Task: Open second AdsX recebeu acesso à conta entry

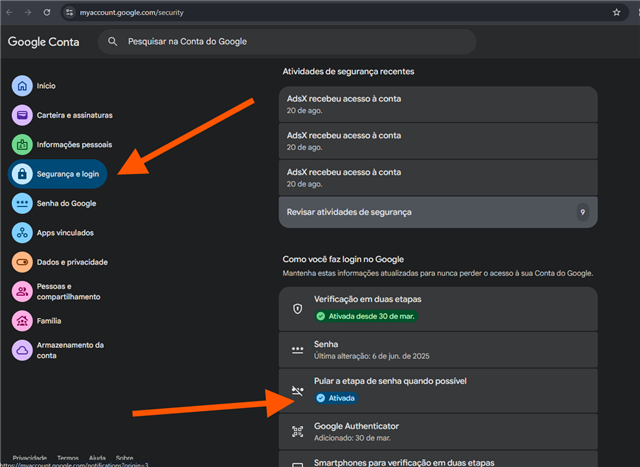Action: click(x=438, y=141)
